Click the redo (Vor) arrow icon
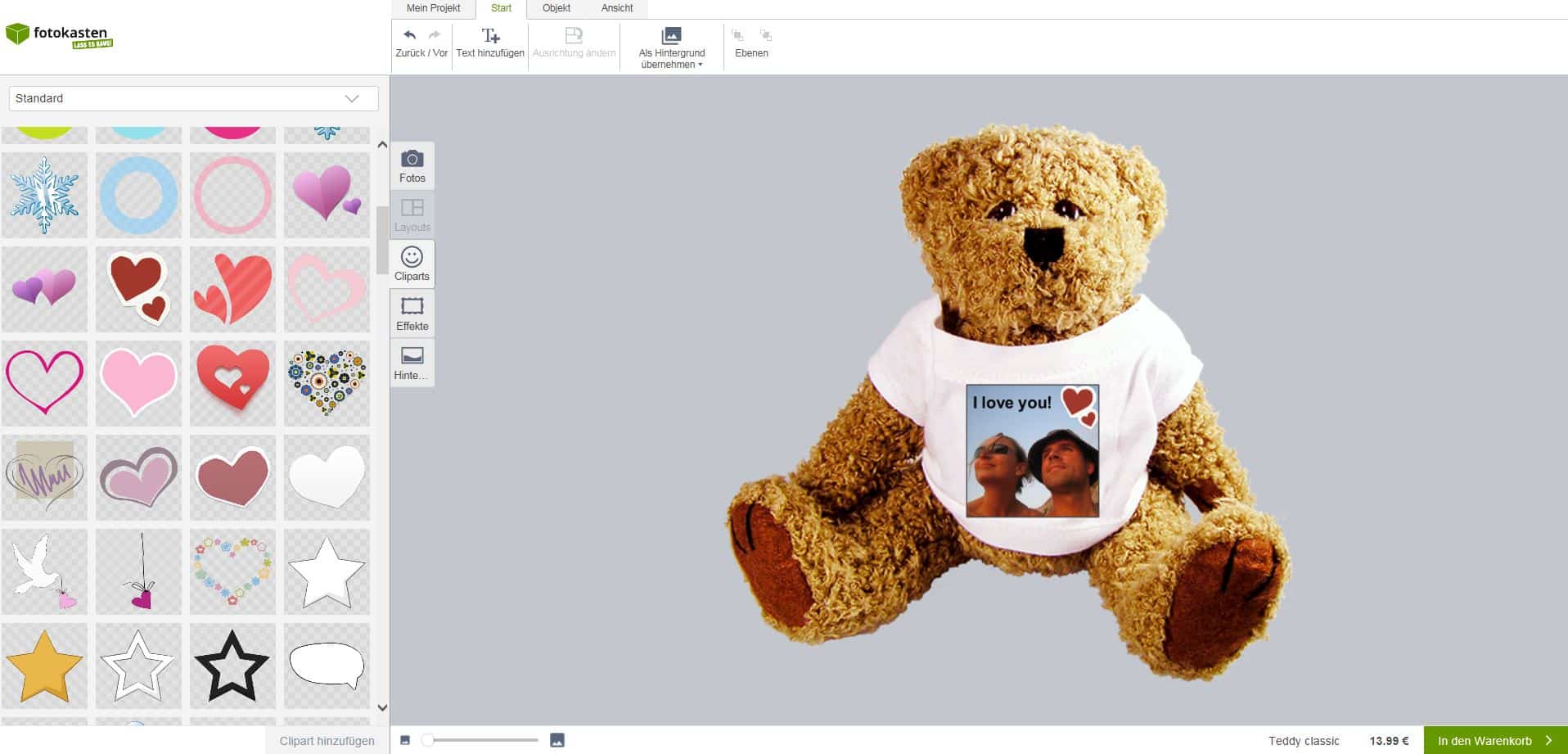This screenshot has height=754, width=1568. pos(435,35)
